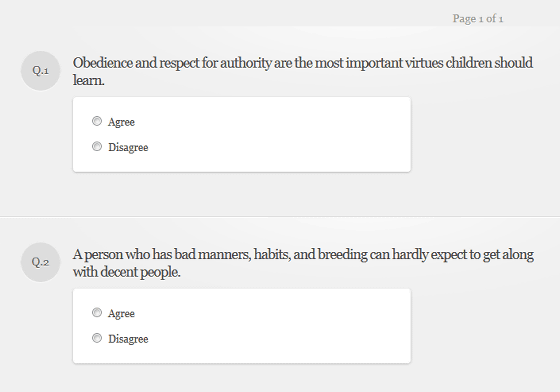Click the Q.2 circular badge
560x392 pixels.
40,262
